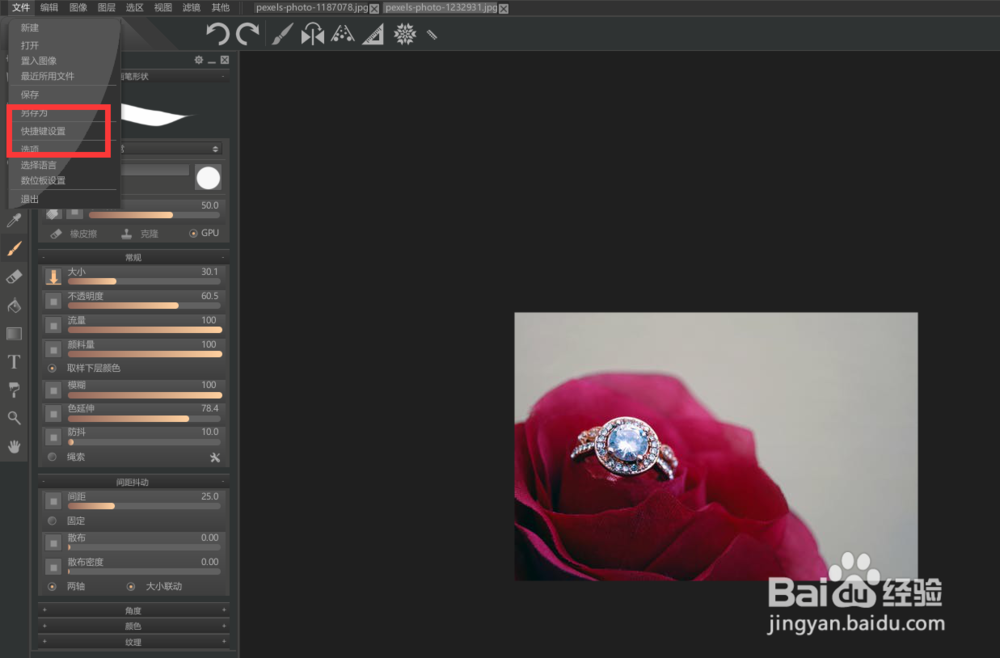1000x658 pixels.
Task: Click the 克隆 clone button
Action: (x=140, y=233)
